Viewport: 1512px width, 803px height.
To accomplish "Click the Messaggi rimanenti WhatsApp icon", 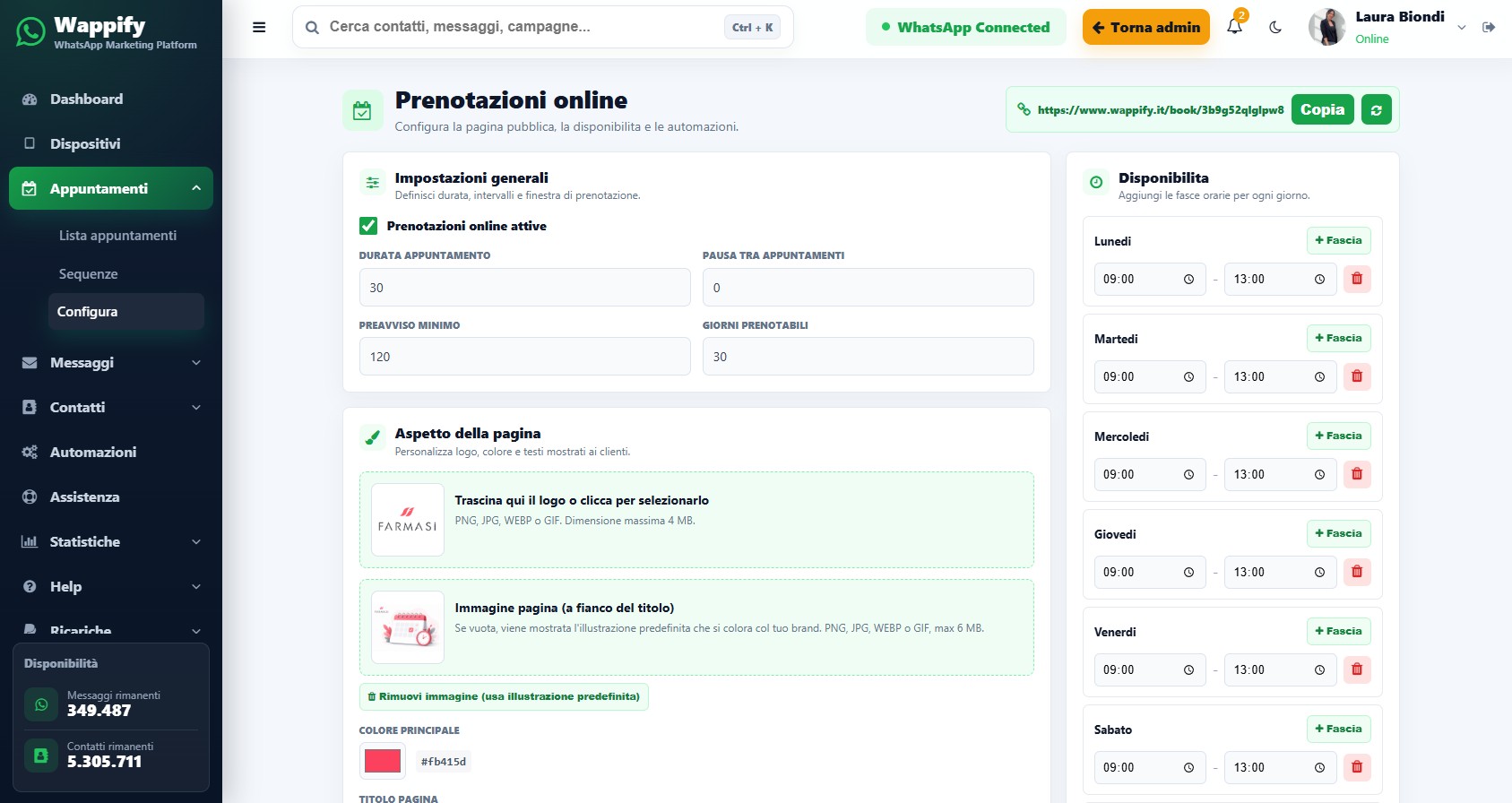I will click(x=40, y=704).
